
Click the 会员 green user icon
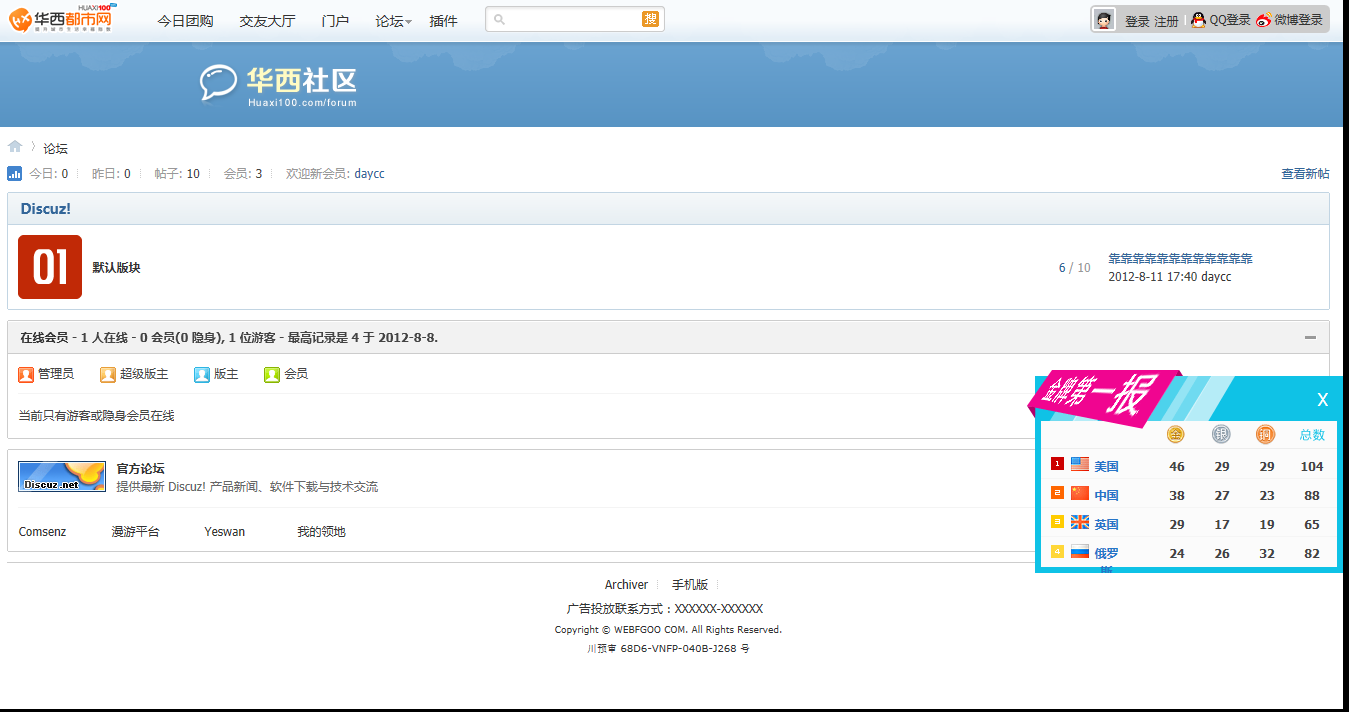[x=272, y=375]
